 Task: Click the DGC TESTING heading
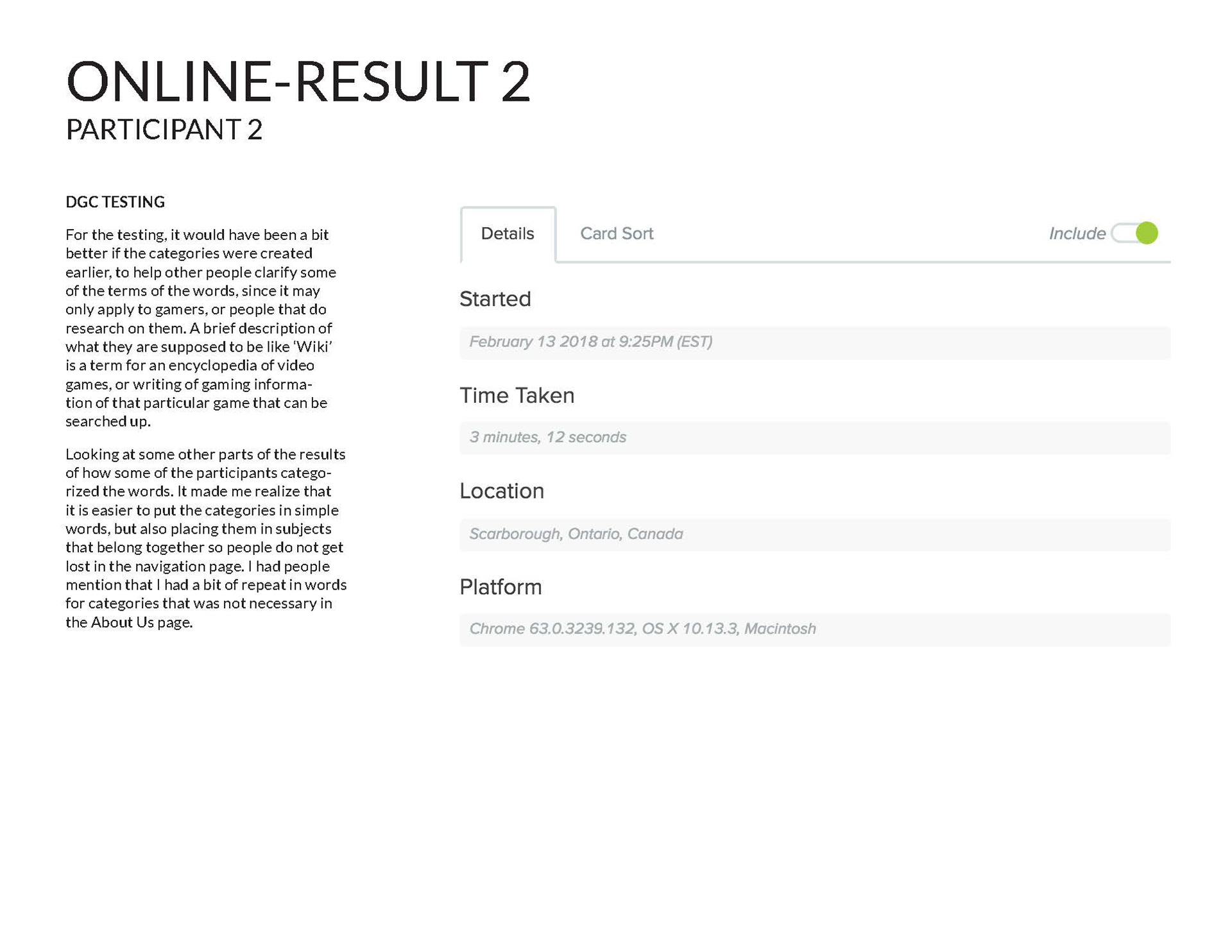click(x=116, y=202)
